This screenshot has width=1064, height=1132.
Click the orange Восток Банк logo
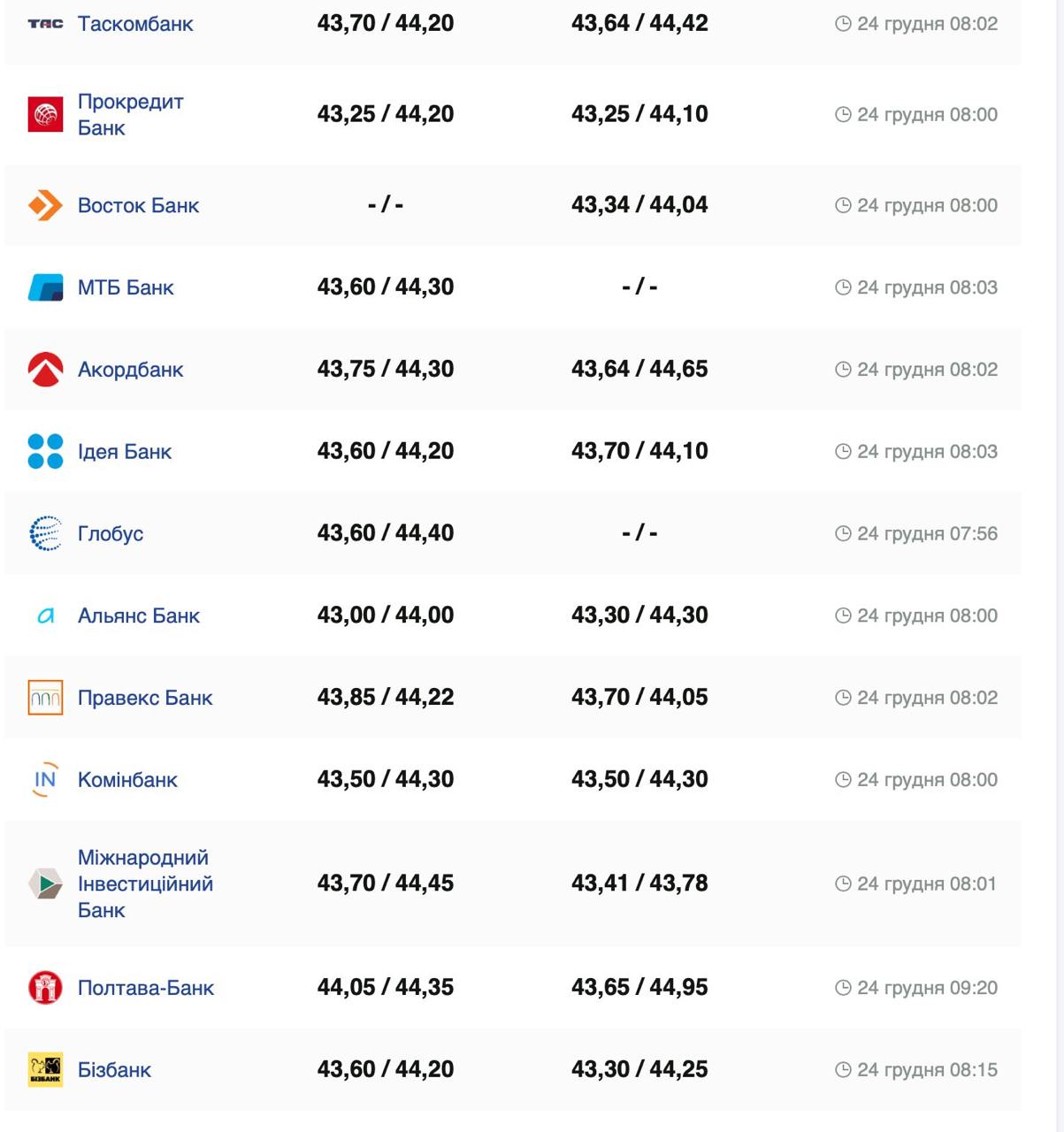pyautogui.click(x=45, y=205)
